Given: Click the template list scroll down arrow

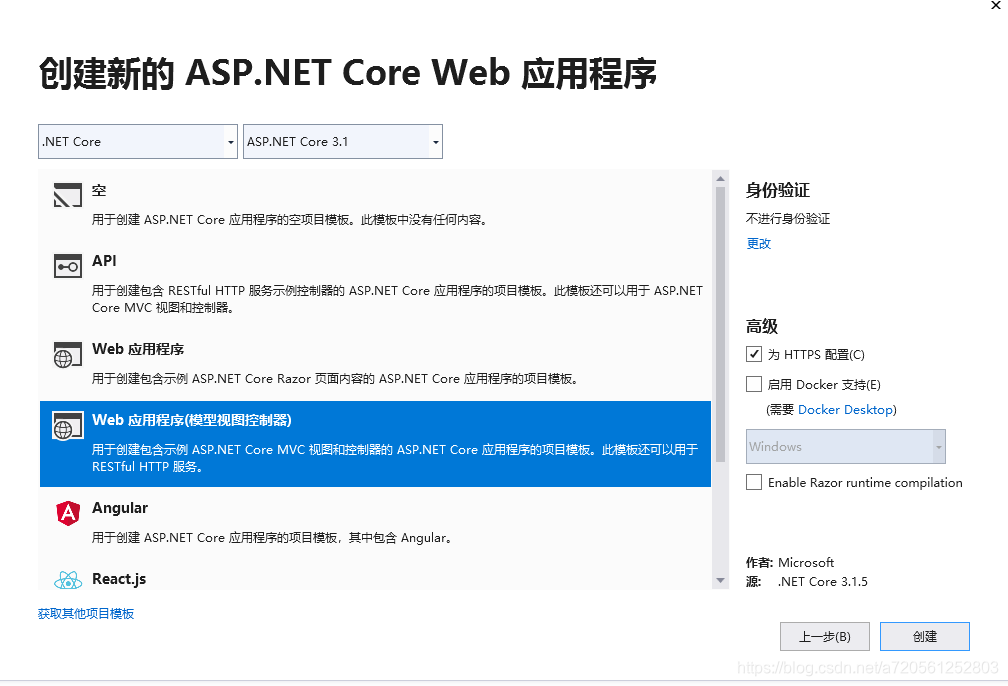Looking at the screenshot, I should [720, 581].
